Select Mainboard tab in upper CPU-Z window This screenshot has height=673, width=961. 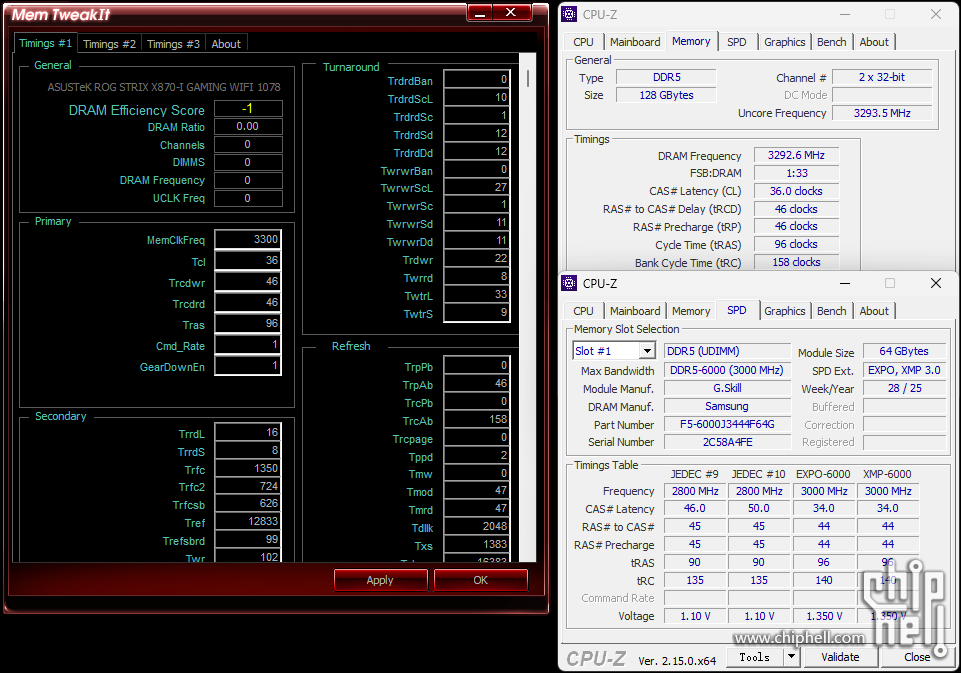(635, 42)
